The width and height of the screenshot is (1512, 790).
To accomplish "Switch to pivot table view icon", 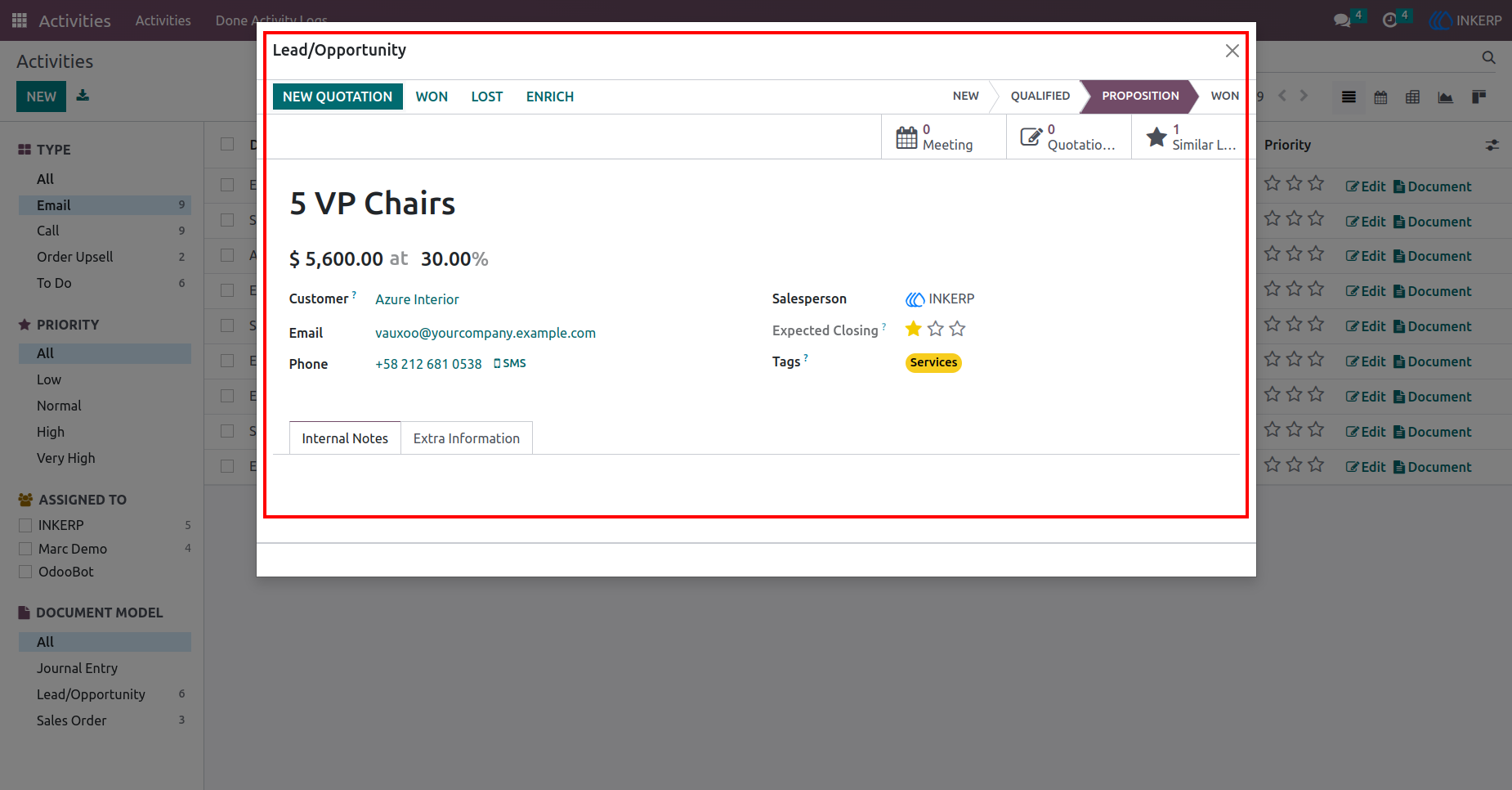I will [1412, 97].
